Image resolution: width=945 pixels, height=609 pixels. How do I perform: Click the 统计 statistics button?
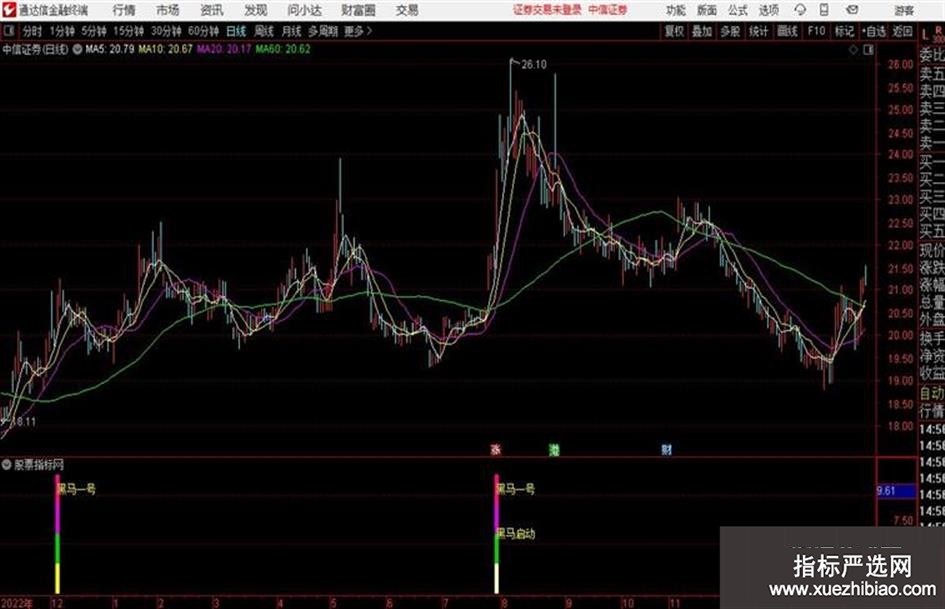759,31
